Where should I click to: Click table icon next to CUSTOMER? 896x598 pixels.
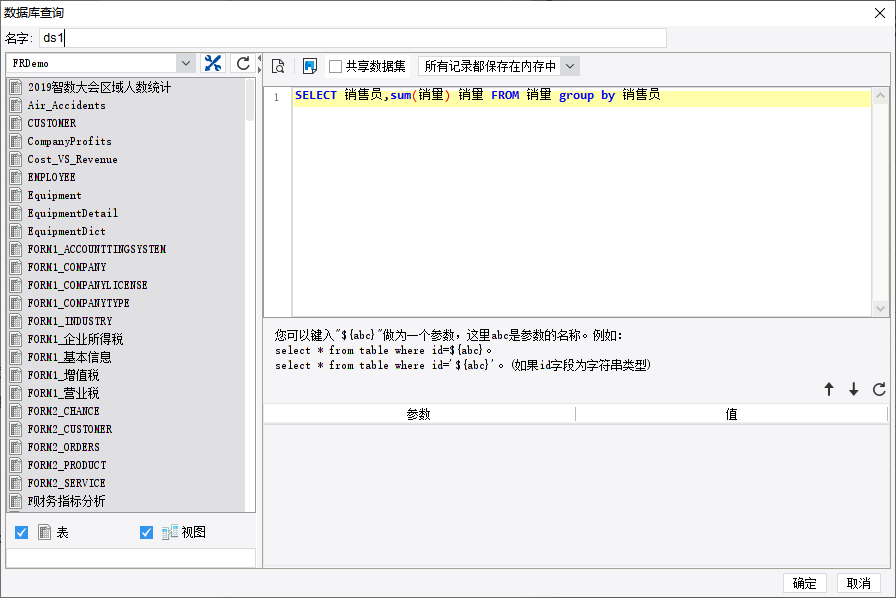click(16, 123)
